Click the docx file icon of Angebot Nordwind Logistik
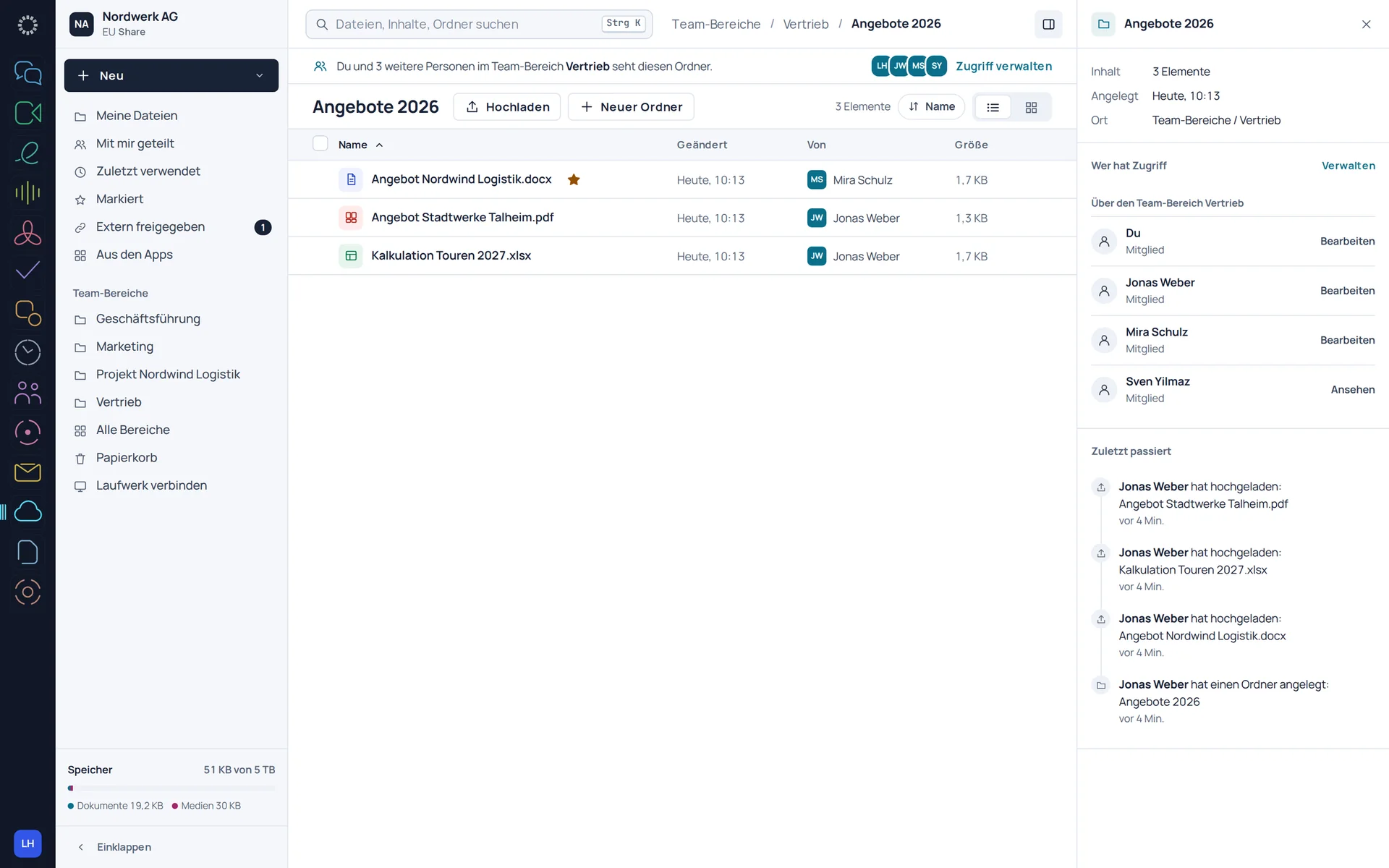The image size is (1389, 868). pos(351,179)
